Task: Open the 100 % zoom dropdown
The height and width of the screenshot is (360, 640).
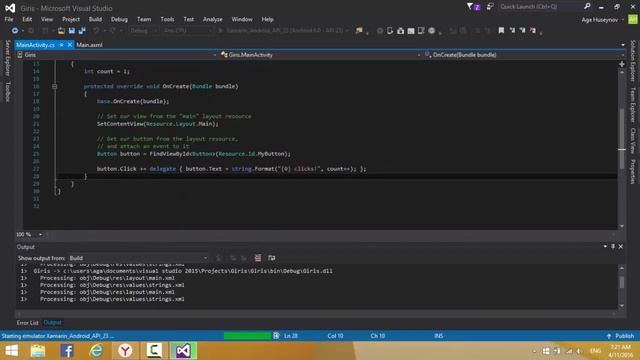Action: (29, 235)
